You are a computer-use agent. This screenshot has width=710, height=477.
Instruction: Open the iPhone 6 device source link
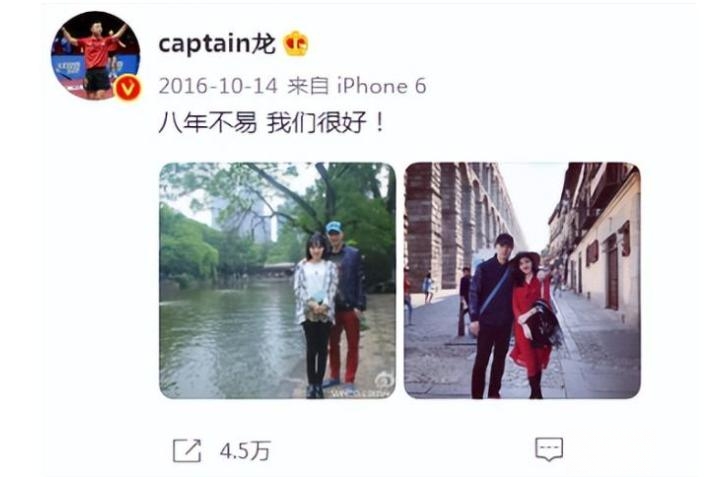tap(382, 86)
